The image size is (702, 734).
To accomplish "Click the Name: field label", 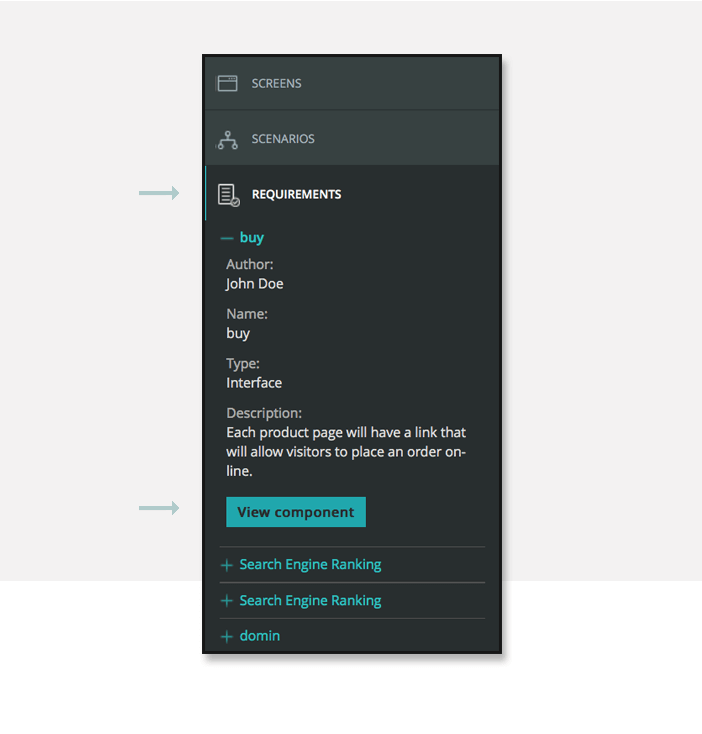I will tap(247, 314).
